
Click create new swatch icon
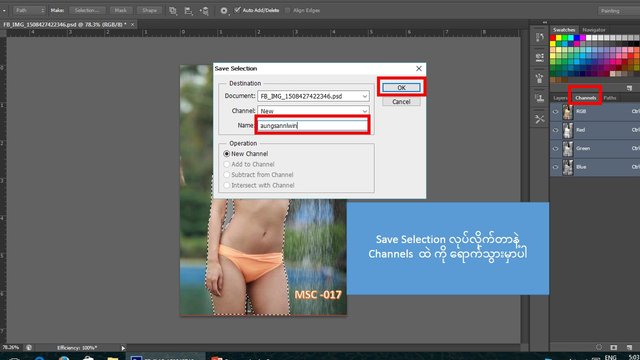629,88
